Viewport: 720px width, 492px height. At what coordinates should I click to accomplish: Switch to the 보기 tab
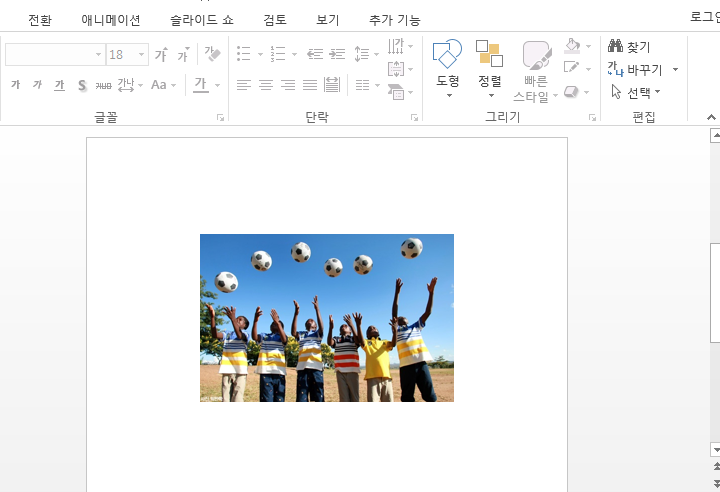[327, 20]
